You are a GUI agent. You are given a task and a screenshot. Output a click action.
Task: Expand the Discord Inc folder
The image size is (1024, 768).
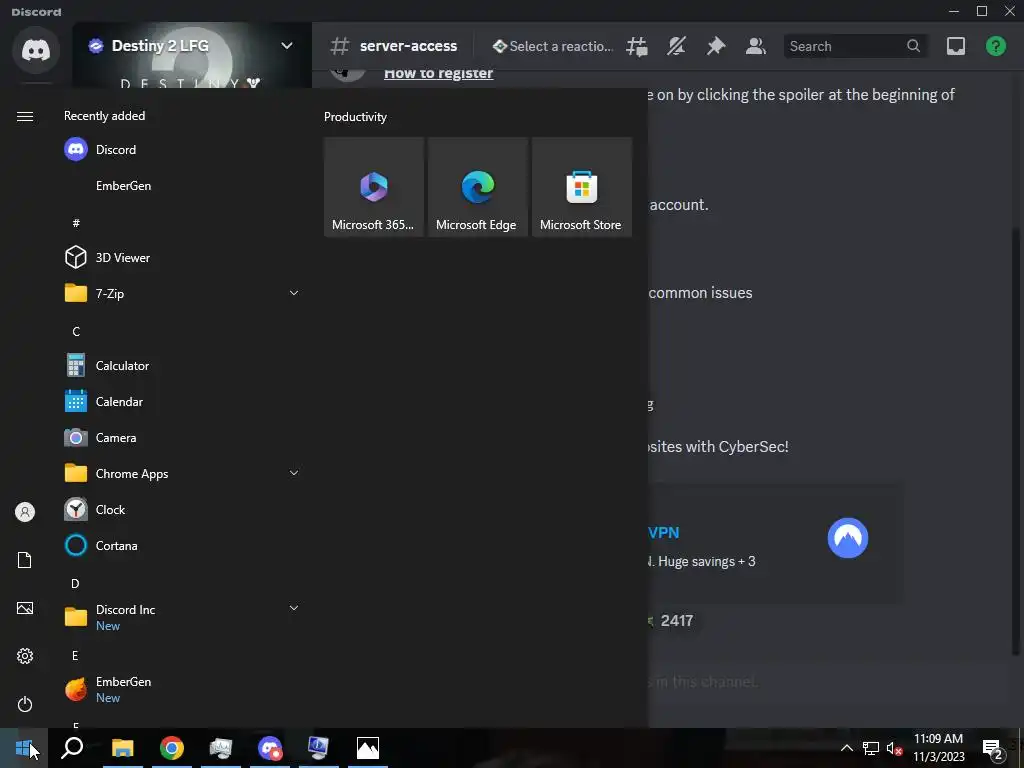pos(182,616)
